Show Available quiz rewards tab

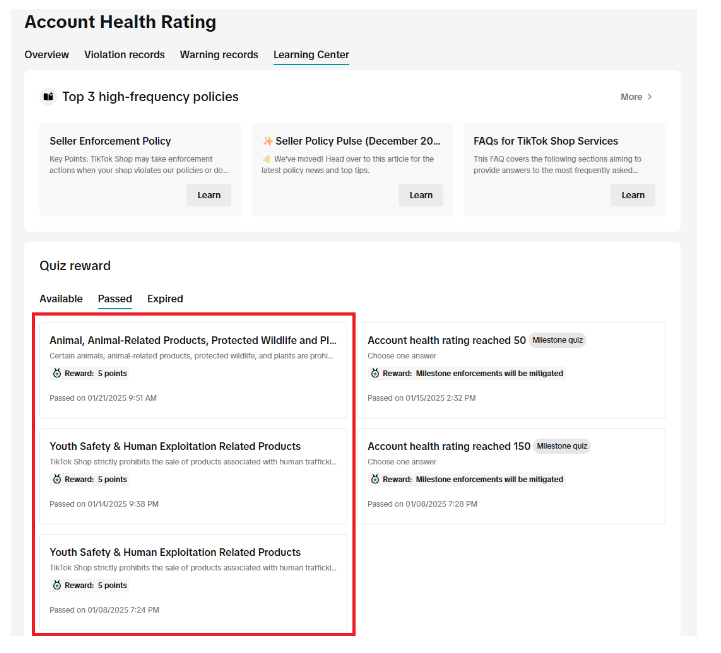[61, 299]
